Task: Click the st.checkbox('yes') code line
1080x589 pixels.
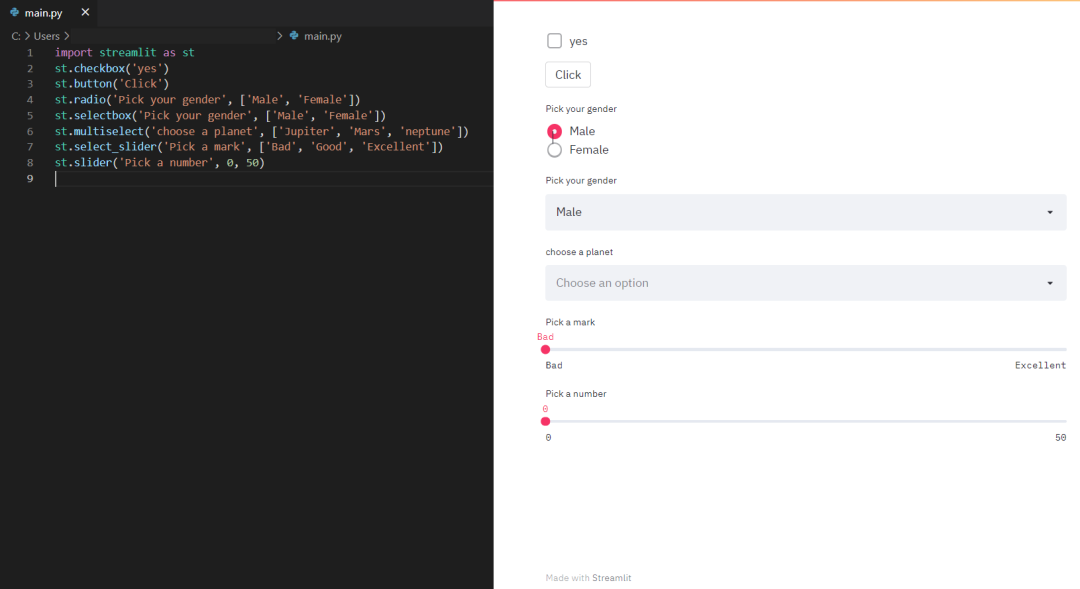Action: [112, 68]
